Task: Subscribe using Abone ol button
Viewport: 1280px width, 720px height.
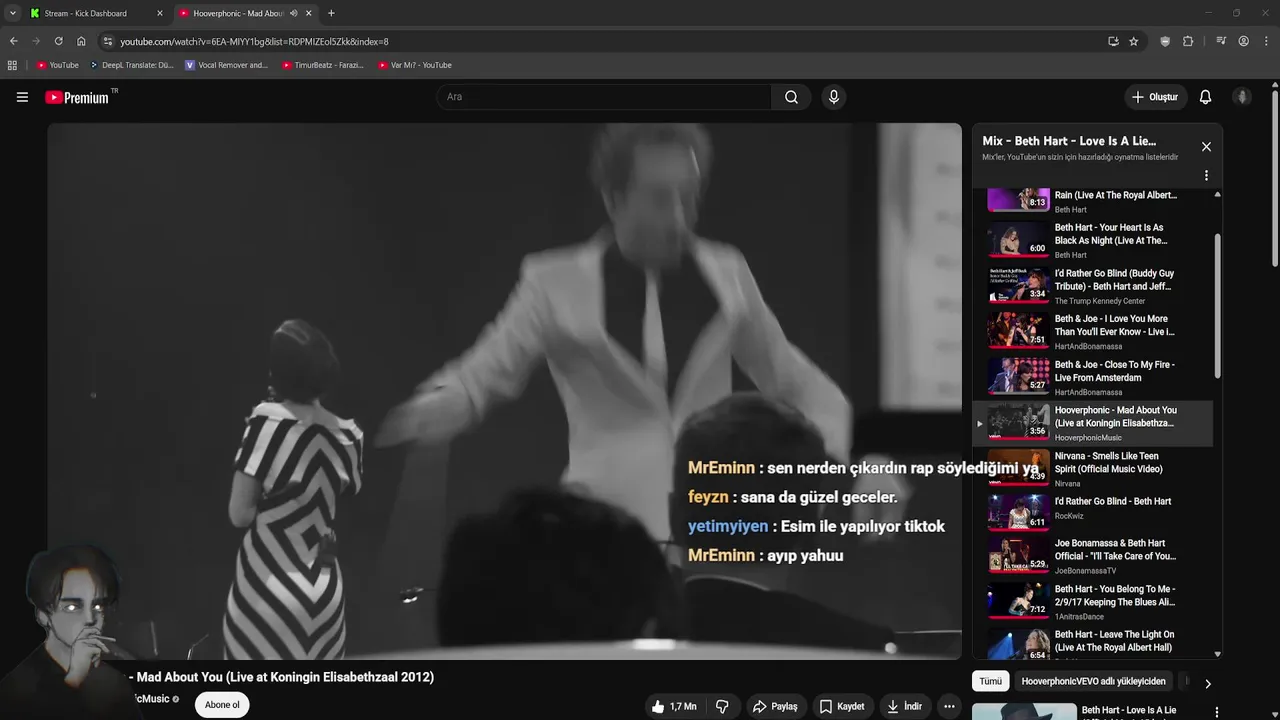Action: pyautogui.click(x=222, y=705)
